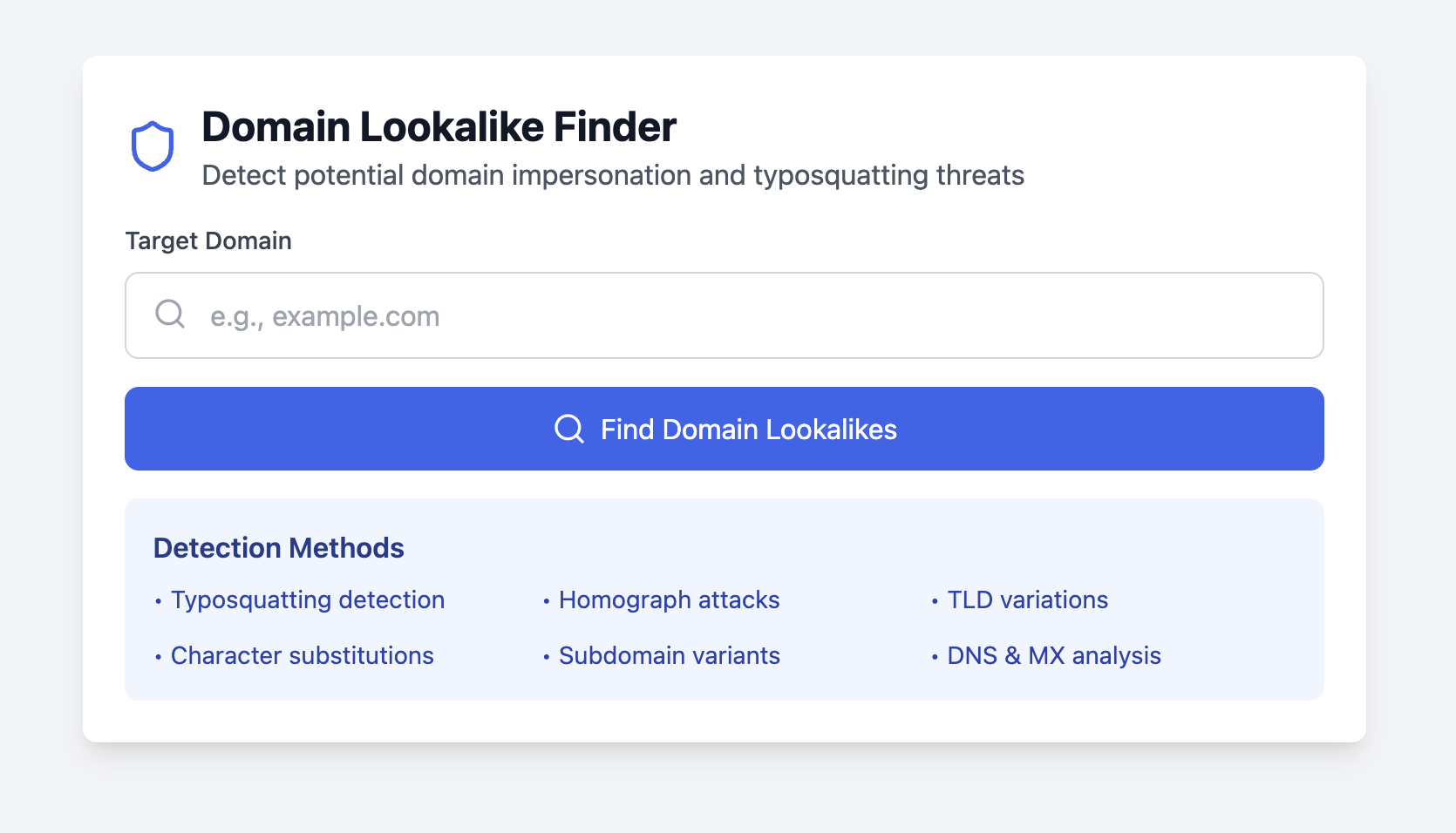Click the magnifying glass inside the search field
The image size is (1456, 833).
point(169,315)
